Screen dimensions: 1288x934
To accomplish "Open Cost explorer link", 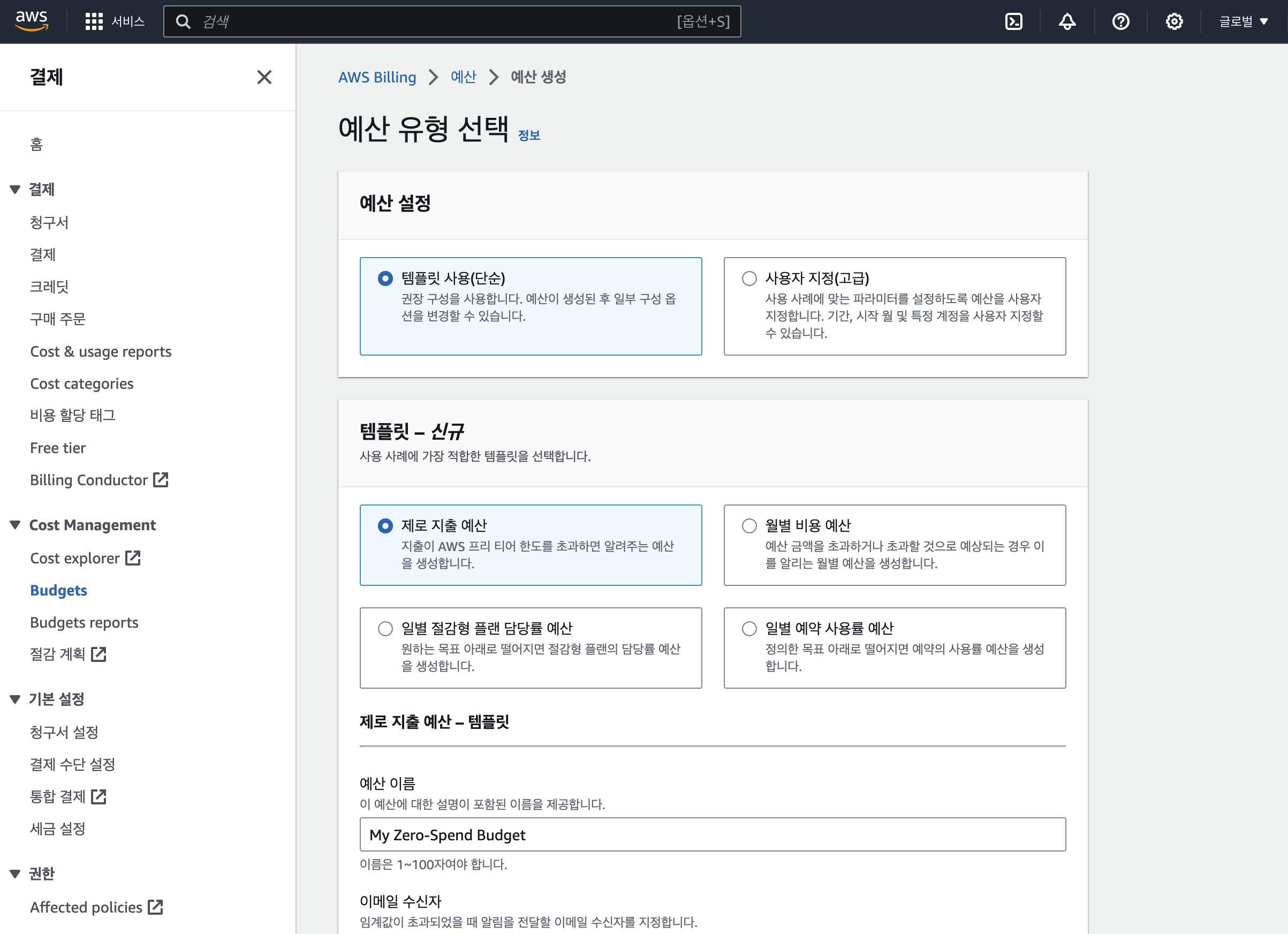I will tap(75, 558).
